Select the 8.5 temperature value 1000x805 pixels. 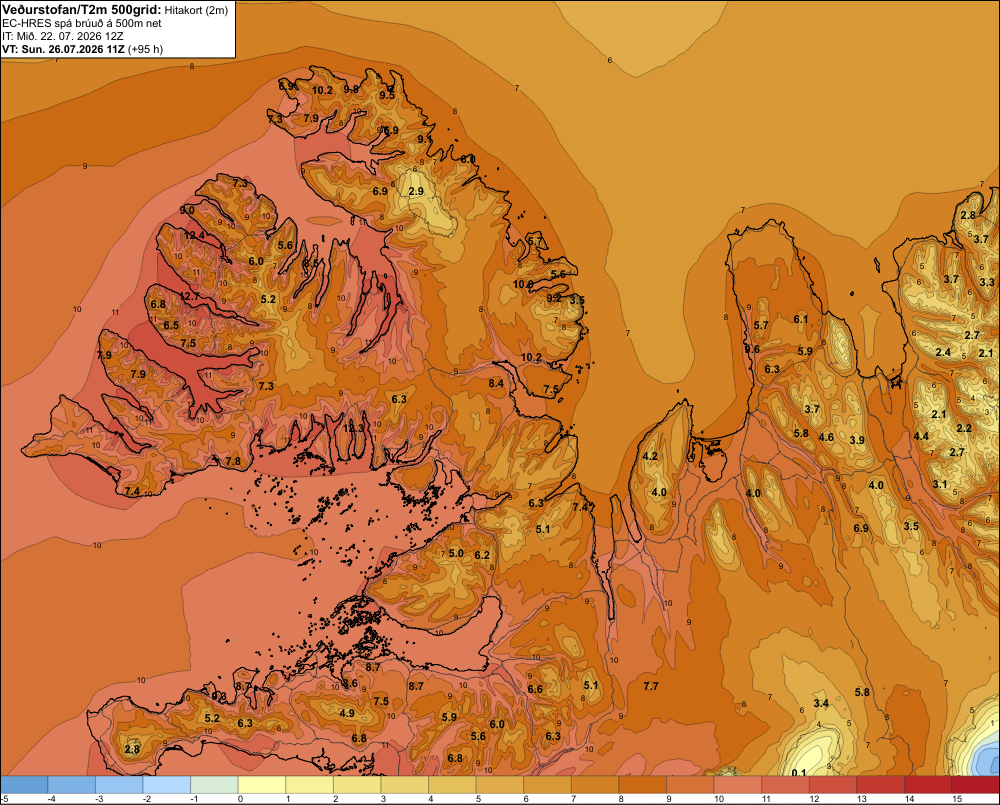(311, 263)
